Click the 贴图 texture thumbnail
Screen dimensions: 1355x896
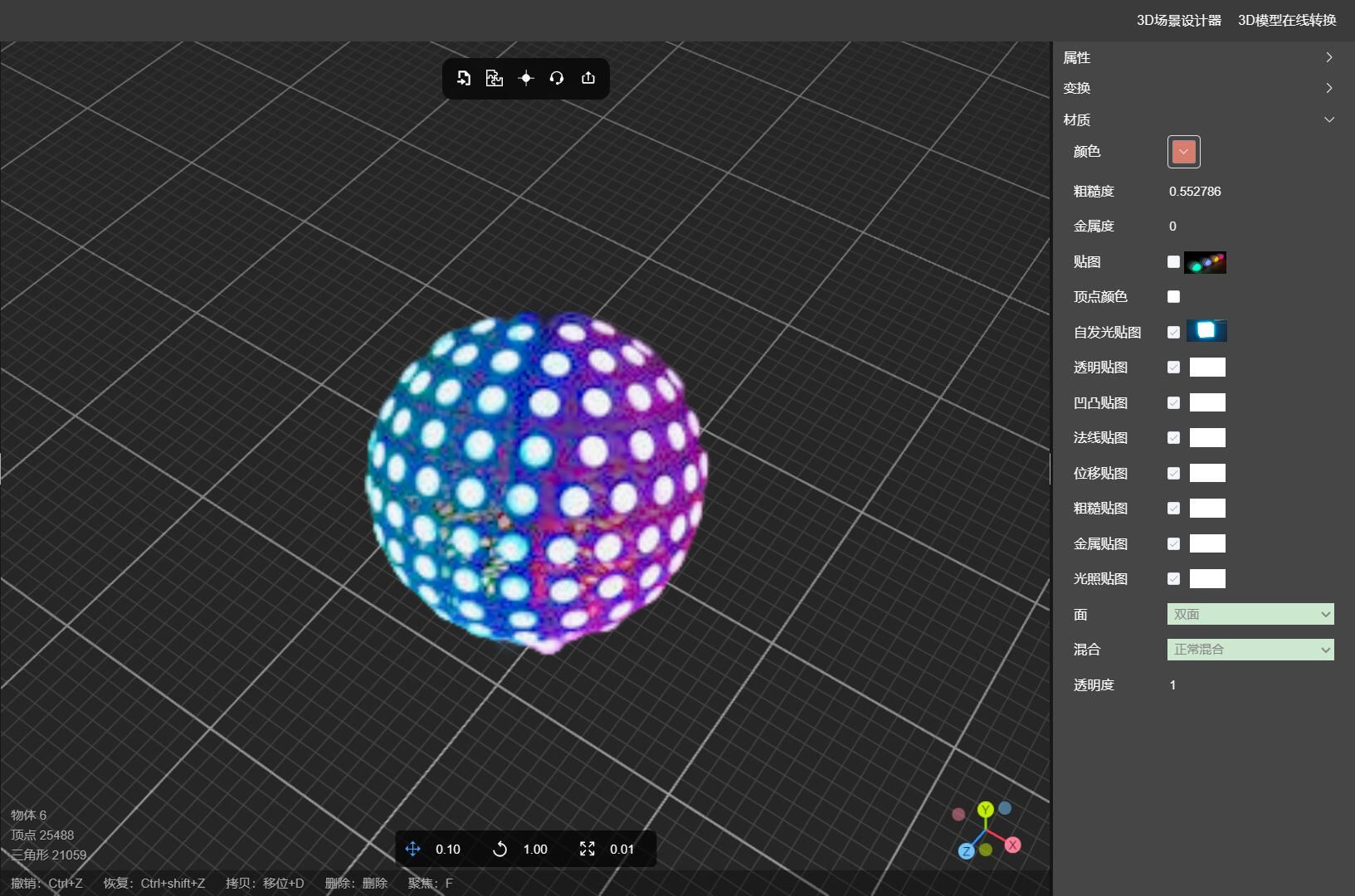tap(1205, 262)
